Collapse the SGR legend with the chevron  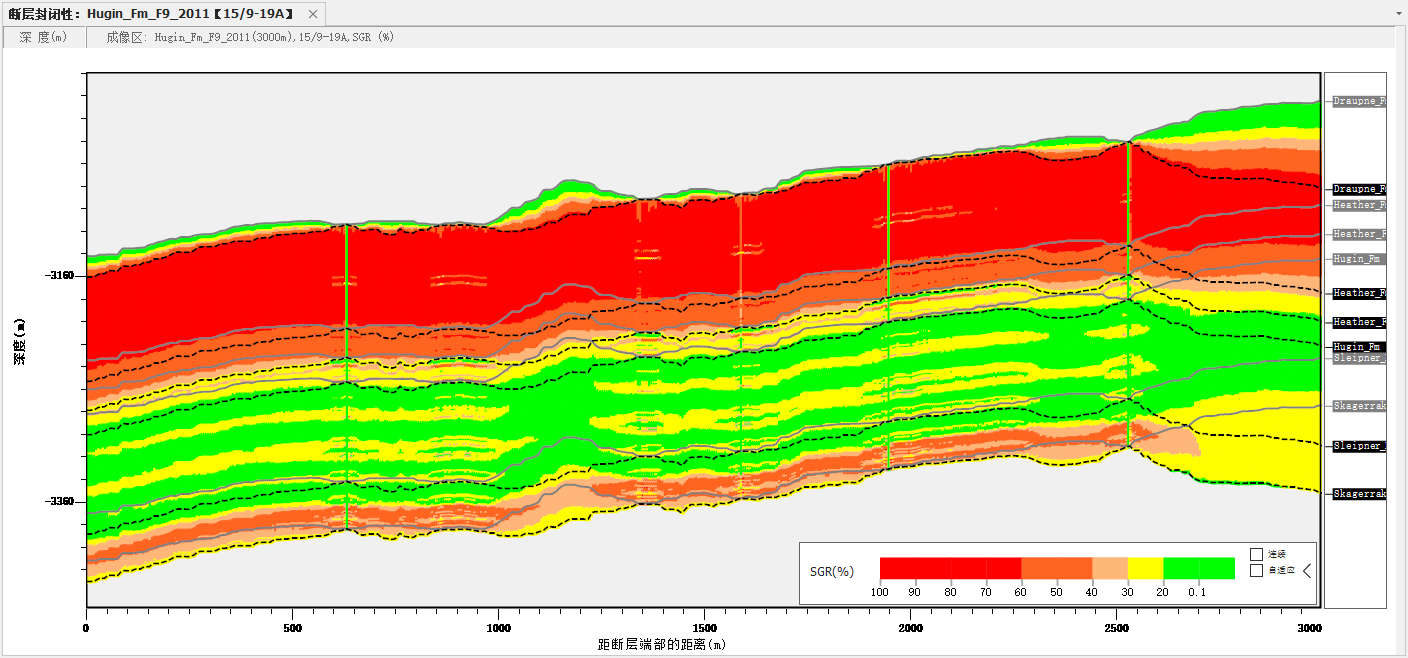click(x=1306, y=571)
